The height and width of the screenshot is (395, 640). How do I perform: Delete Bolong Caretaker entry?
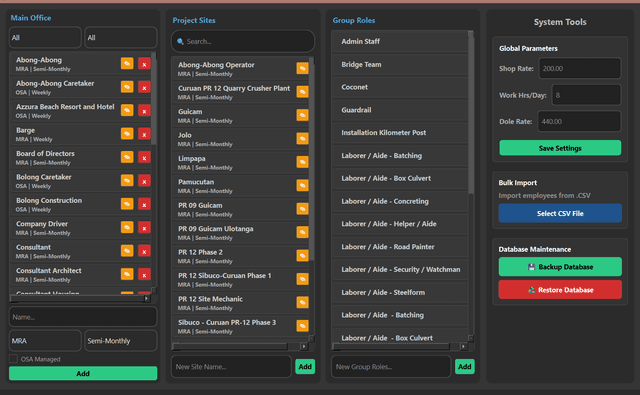[144, 180]
